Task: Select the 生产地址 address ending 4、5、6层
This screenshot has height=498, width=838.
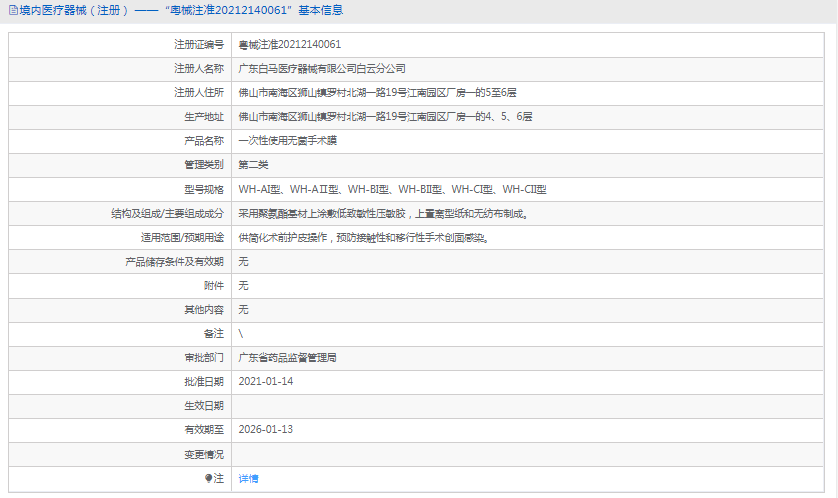Action: 385,116
